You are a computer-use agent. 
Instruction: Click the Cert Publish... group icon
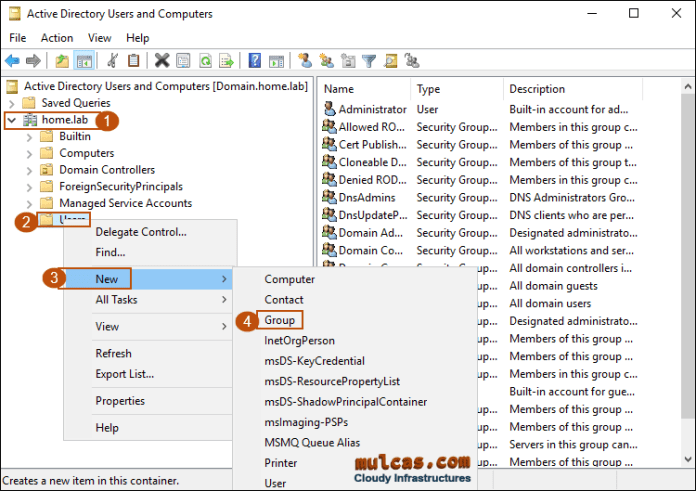point(329,144)
